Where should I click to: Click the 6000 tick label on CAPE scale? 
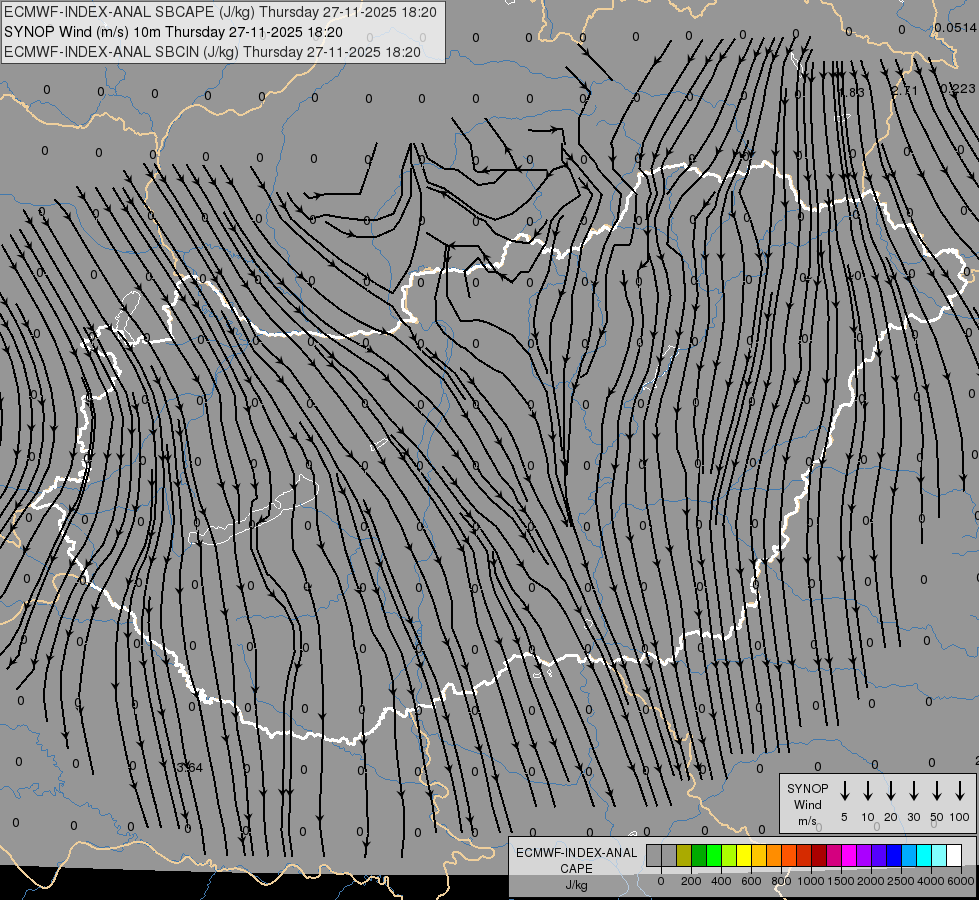pos(960,881)
